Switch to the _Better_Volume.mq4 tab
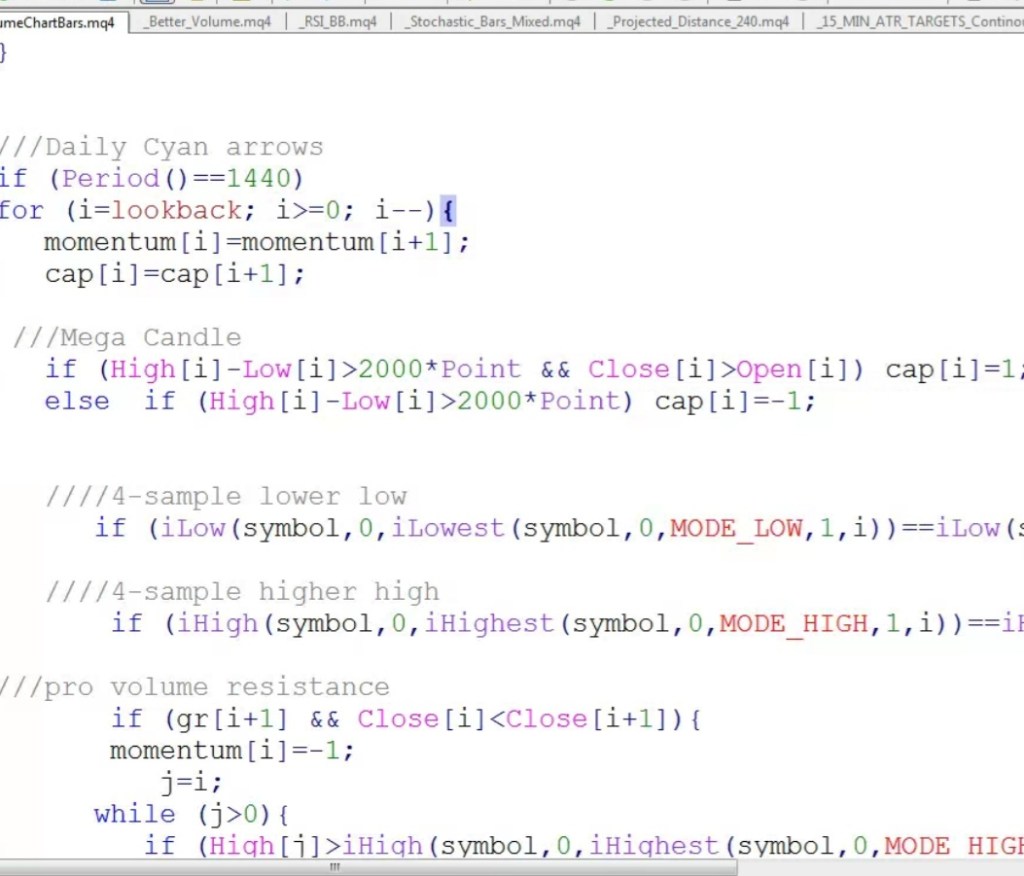The height and width of the screenshot is (876, 1024). point(207,21)
